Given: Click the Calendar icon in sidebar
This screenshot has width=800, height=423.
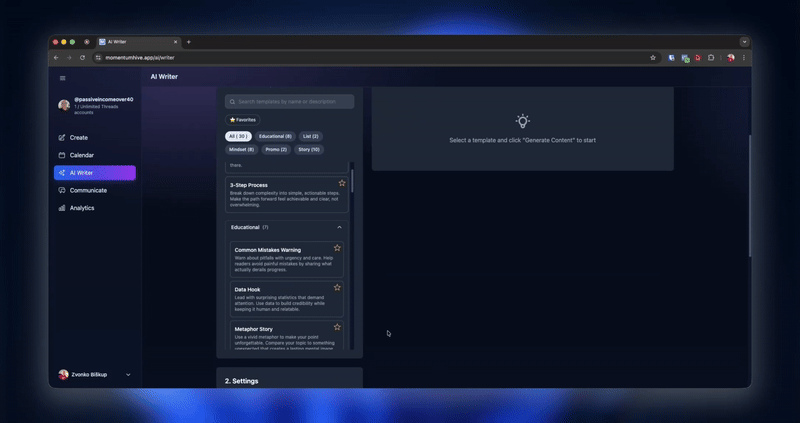Looking at the screenshot, I should (x=62, y=155).
